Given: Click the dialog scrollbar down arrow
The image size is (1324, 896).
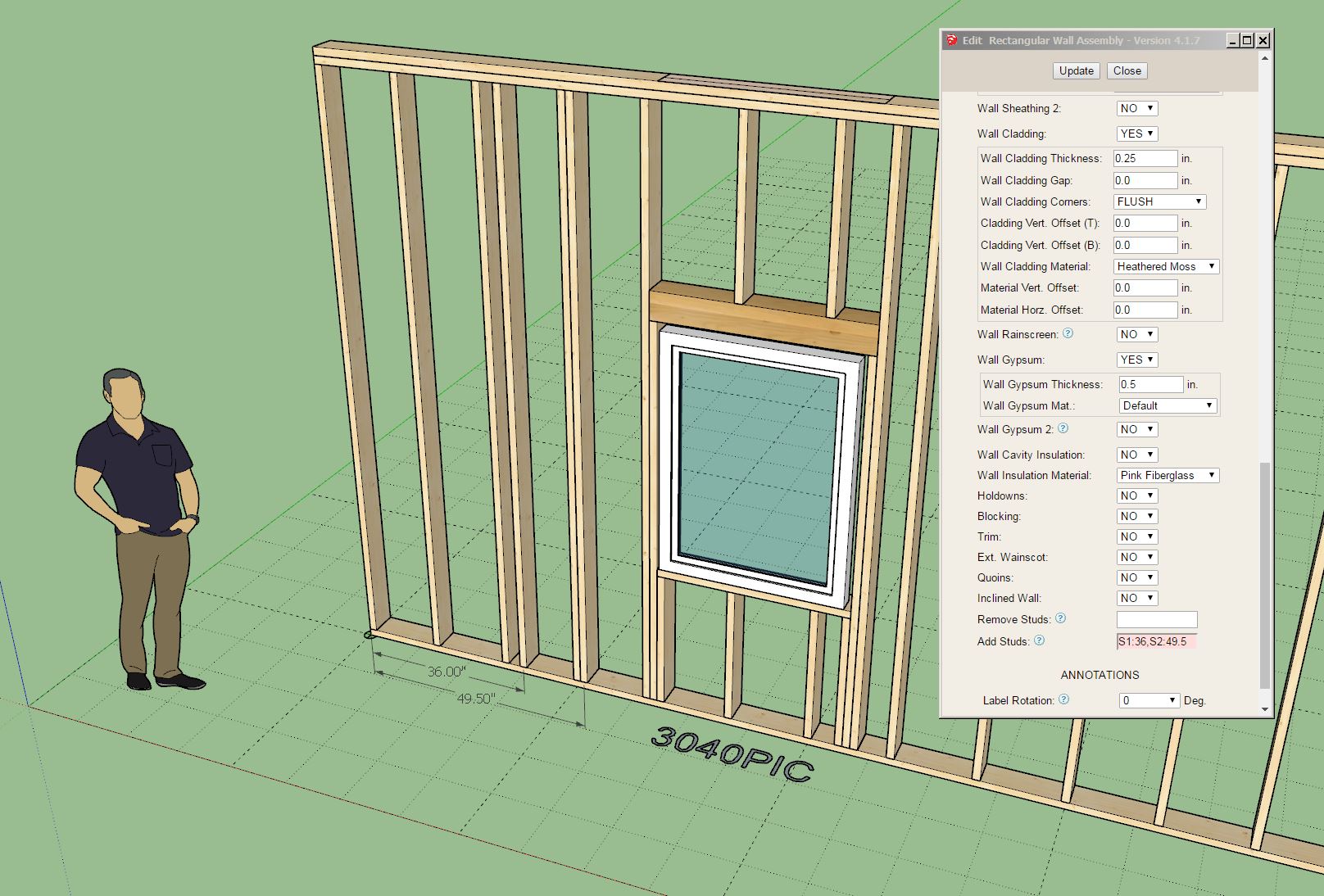Looking at the screenshot, I should pyautogui.click(x=1264, y=709).
